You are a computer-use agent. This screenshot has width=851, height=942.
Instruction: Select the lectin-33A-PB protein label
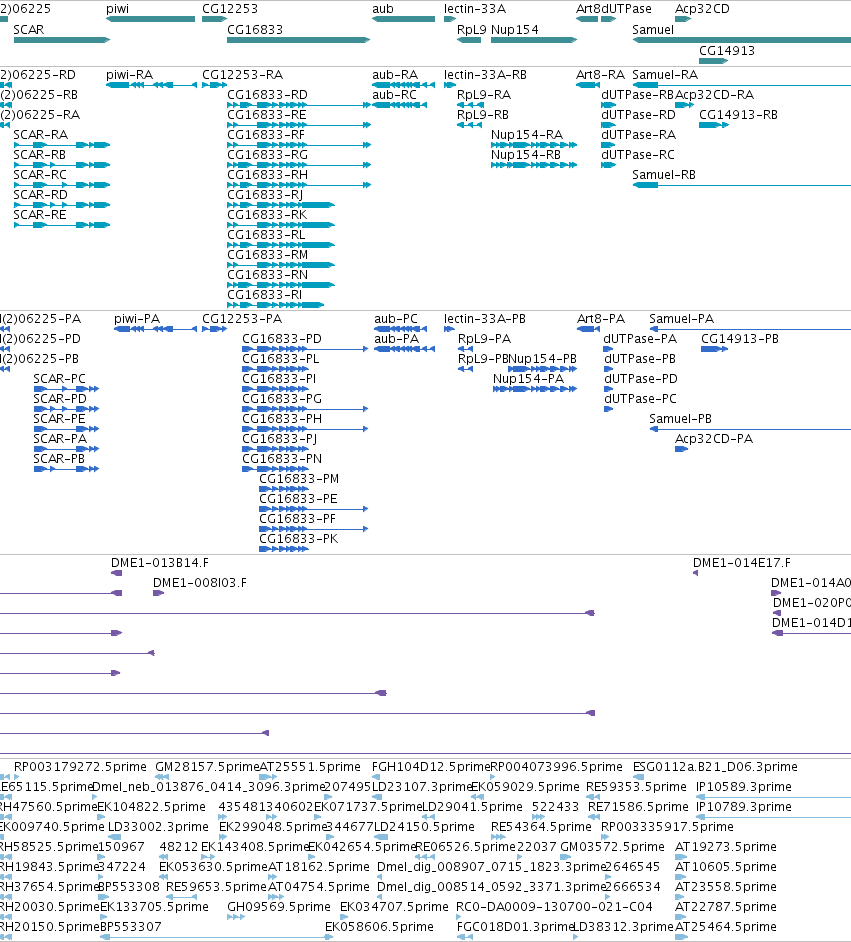(x=485, y=318)
